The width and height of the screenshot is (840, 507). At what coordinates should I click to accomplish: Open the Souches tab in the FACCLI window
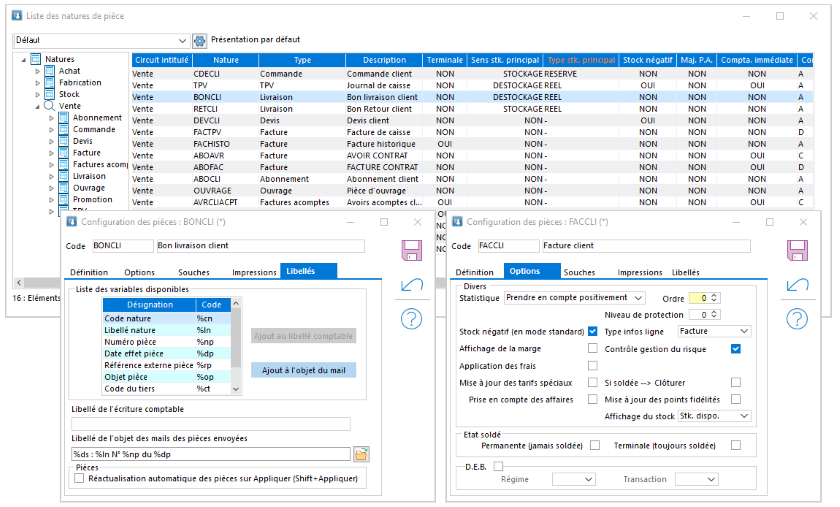[579, 272]
